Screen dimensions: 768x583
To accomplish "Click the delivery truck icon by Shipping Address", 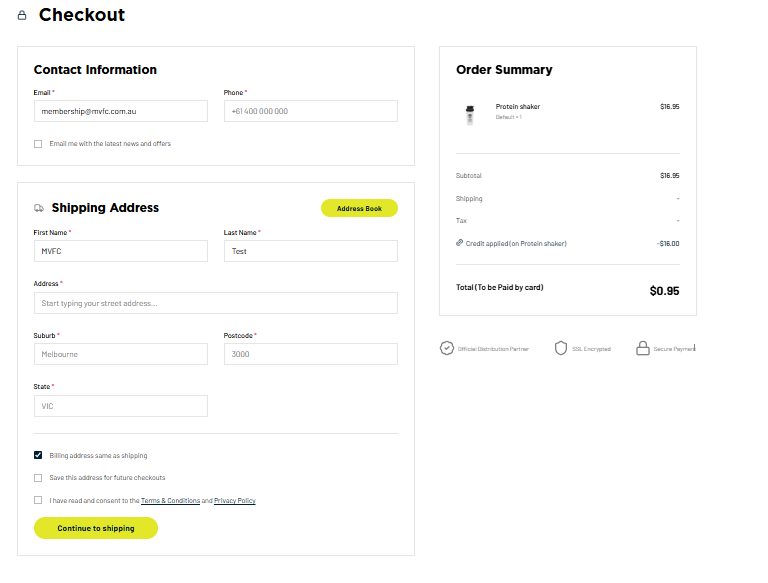I will (39, 208).
